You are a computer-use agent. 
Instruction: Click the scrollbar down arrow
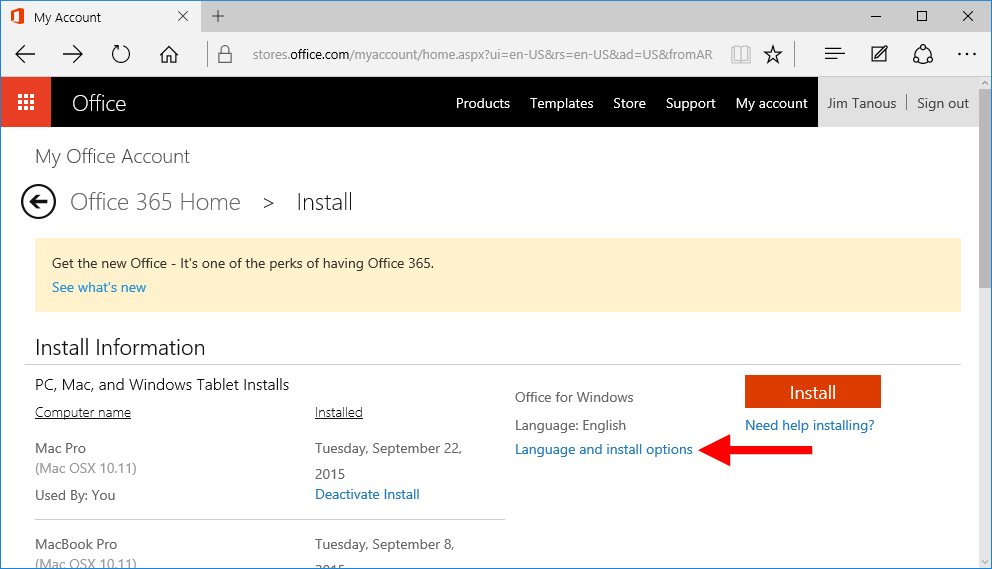click(x=985, y=561)
